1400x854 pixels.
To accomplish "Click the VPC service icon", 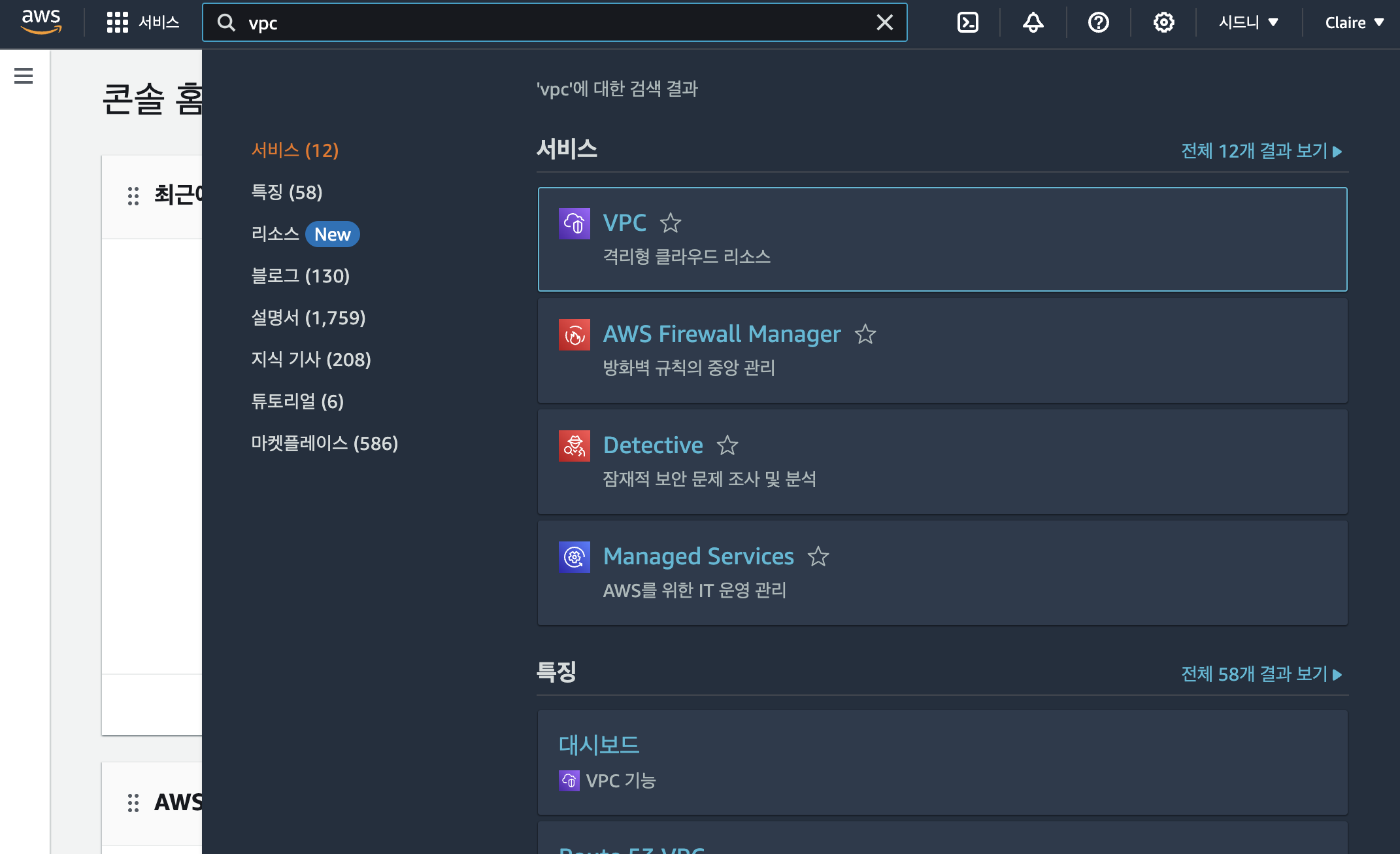I will click(x=575, y=224).
